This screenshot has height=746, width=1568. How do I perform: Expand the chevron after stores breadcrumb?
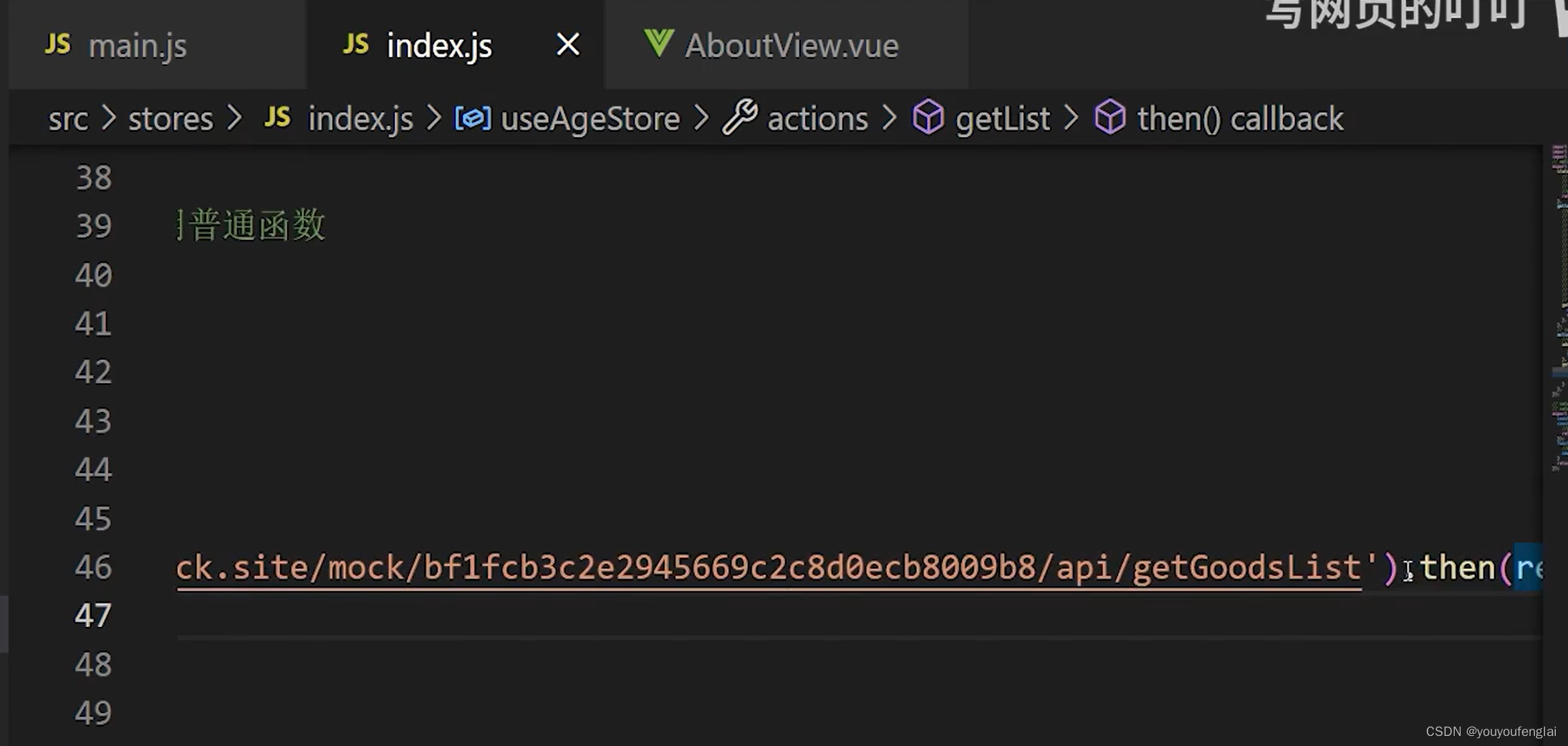click(x=234, y=118)
